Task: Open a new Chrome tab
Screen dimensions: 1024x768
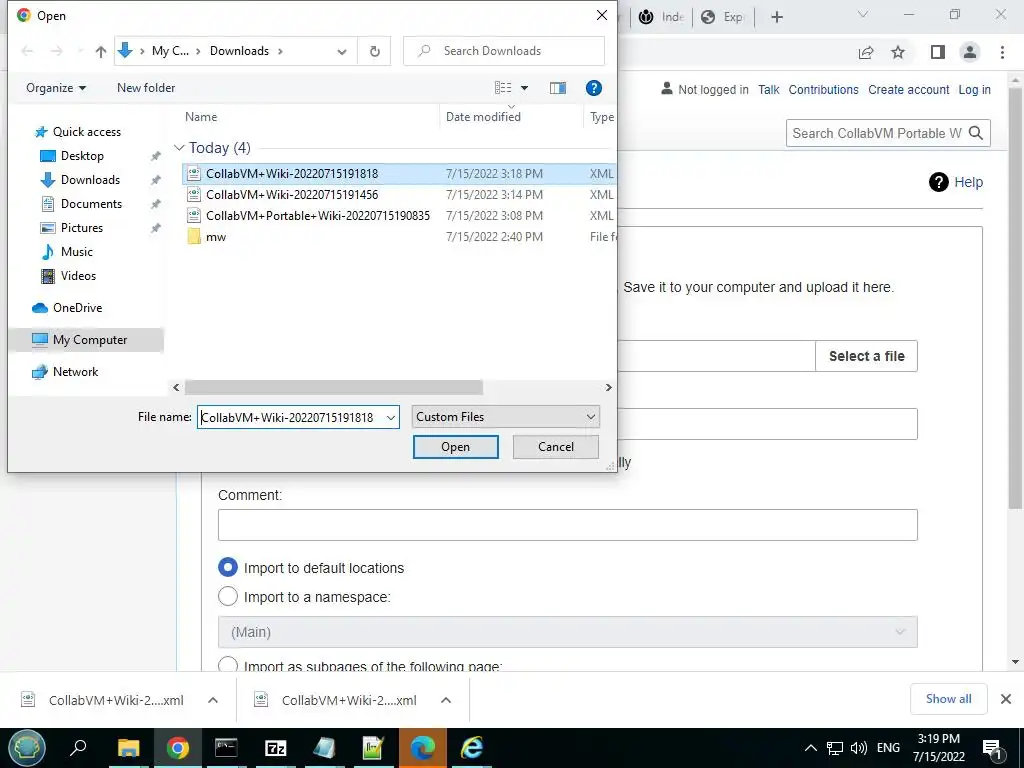Action: [x=776, y=17]
